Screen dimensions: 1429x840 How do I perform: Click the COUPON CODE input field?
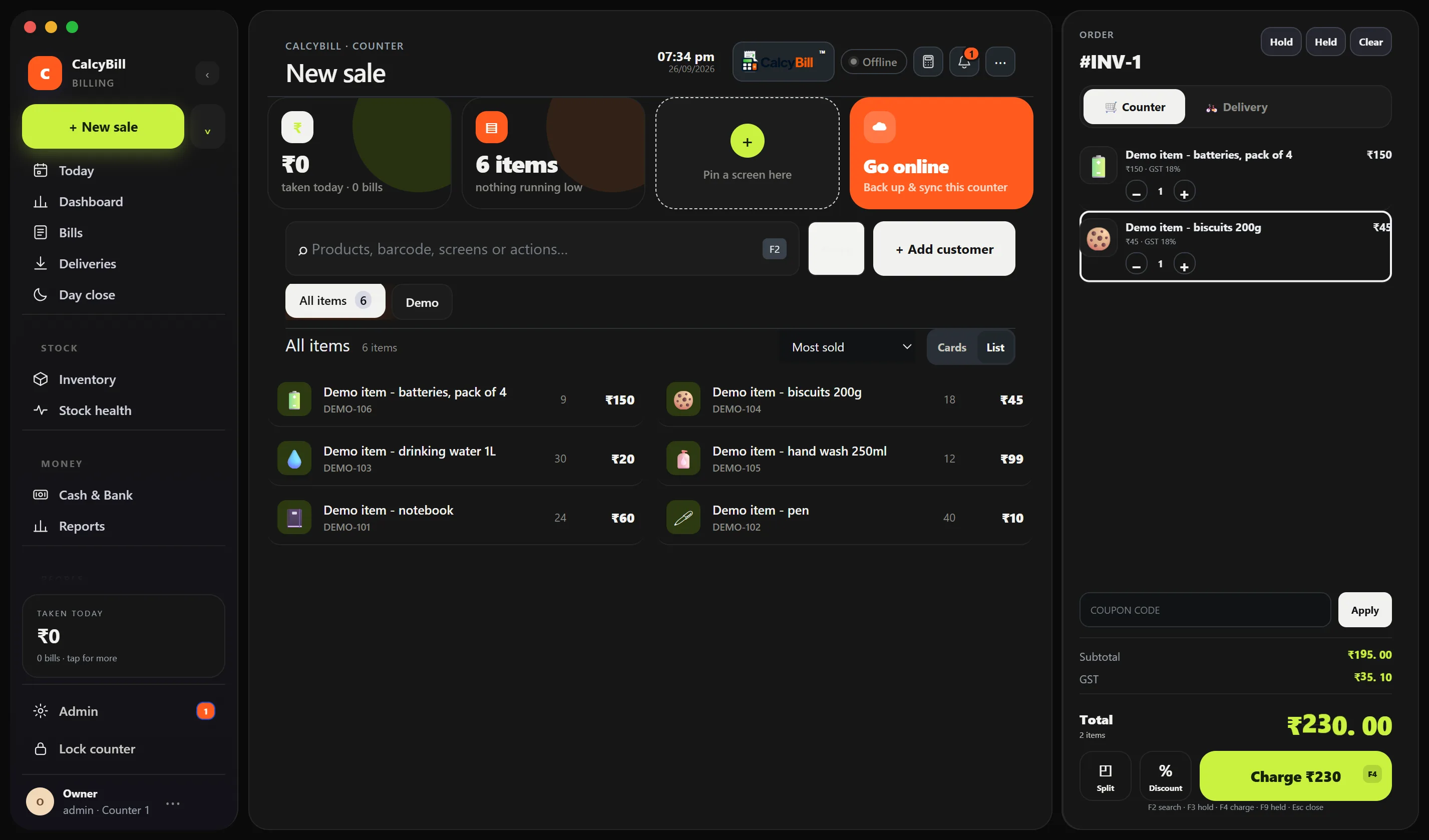click(x=1205, y=610)
